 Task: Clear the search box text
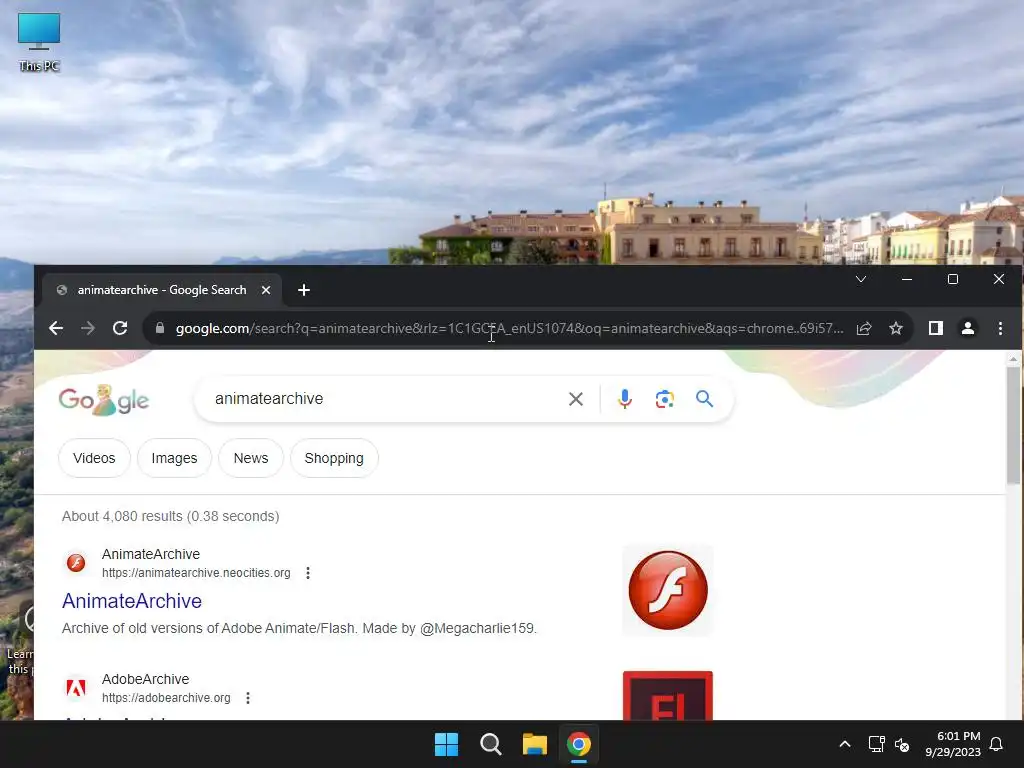tap(575, 399)
